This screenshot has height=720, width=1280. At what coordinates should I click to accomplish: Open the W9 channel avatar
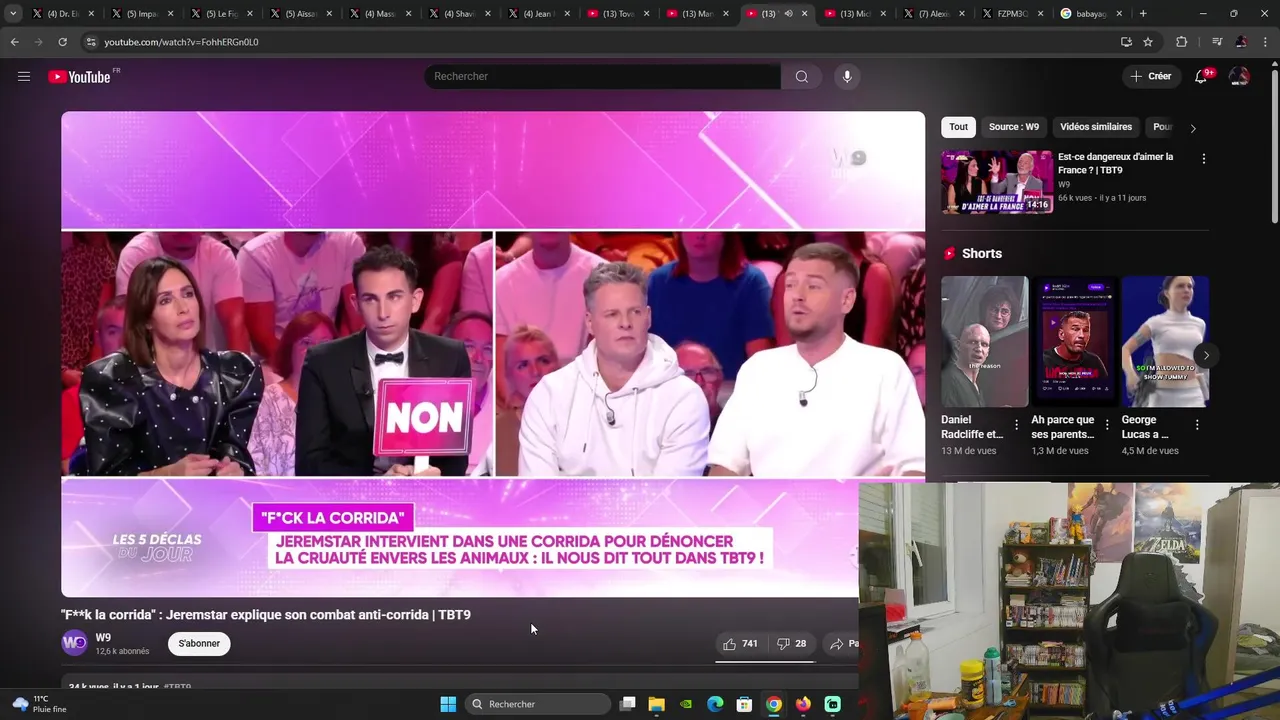pyautogui.click(x=74, y=643)
